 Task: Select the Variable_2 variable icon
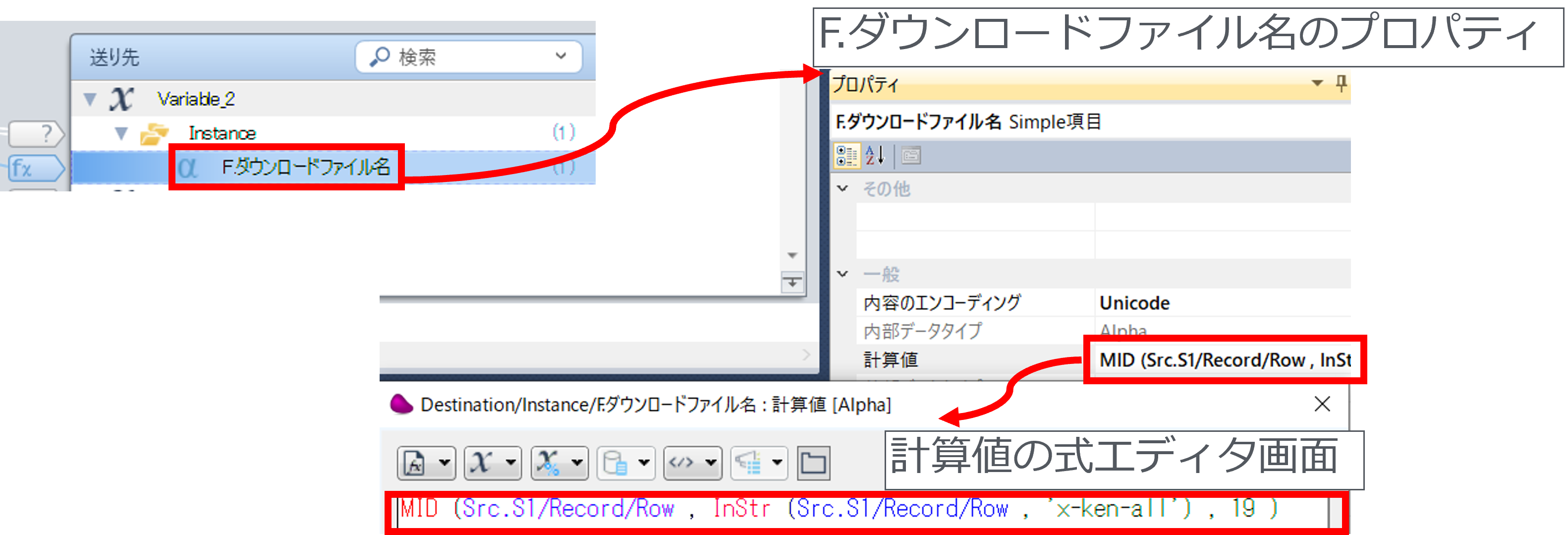click(x=122, y=99)
